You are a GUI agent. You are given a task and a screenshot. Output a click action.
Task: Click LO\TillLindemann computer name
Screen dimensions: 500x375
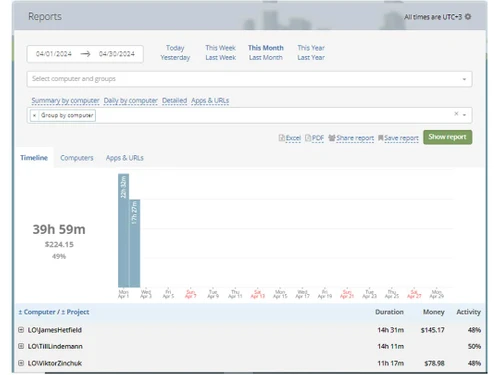[55, 346]
